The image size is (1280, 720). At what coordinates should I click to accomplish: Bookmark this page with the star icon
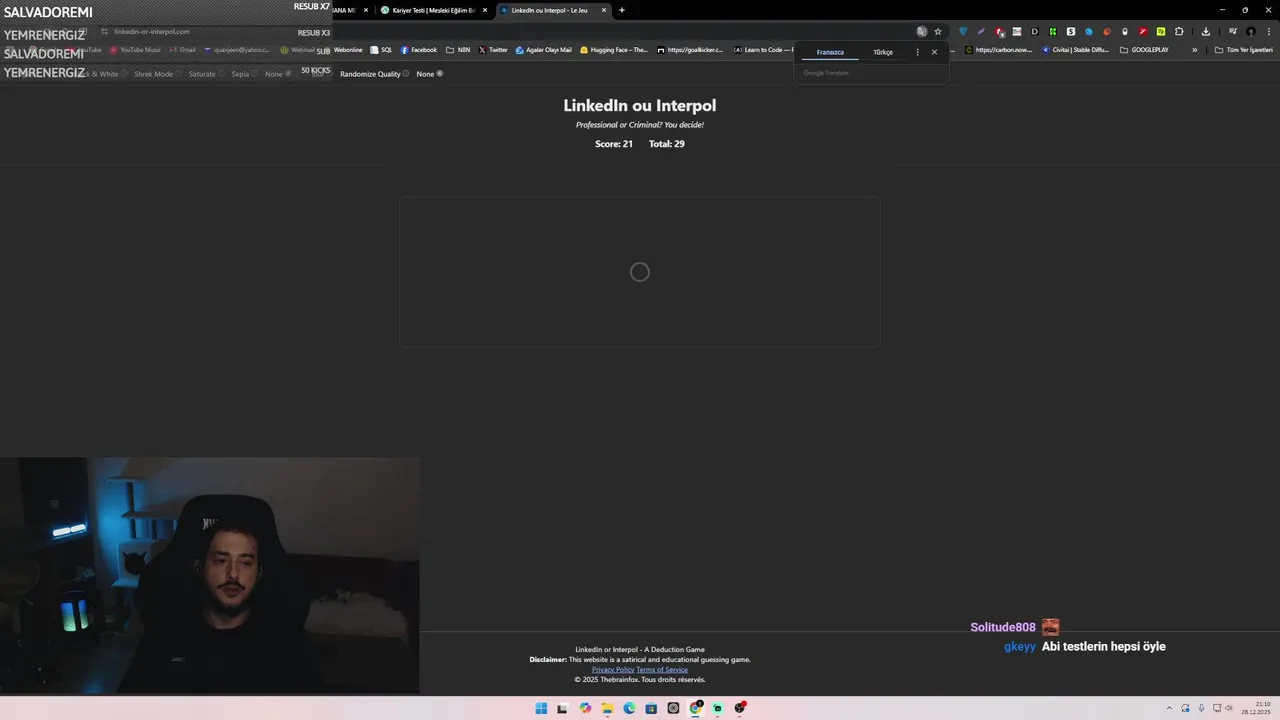pyautogui.click(x=938, y=31)
